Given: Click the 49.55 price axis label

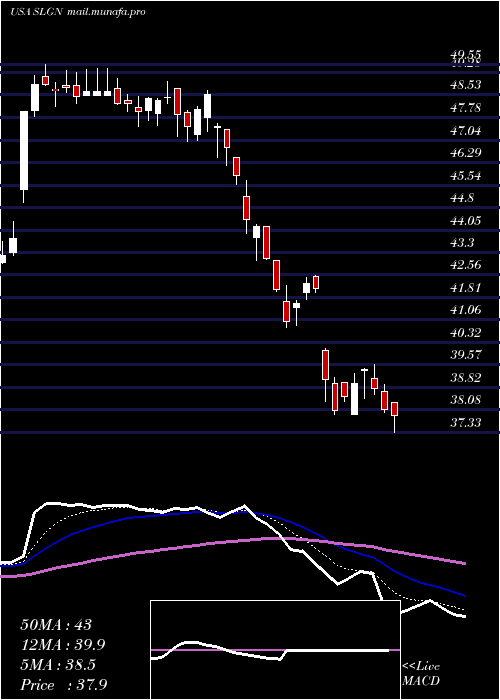Looking at the screenshot, I should tap(466, 54).
